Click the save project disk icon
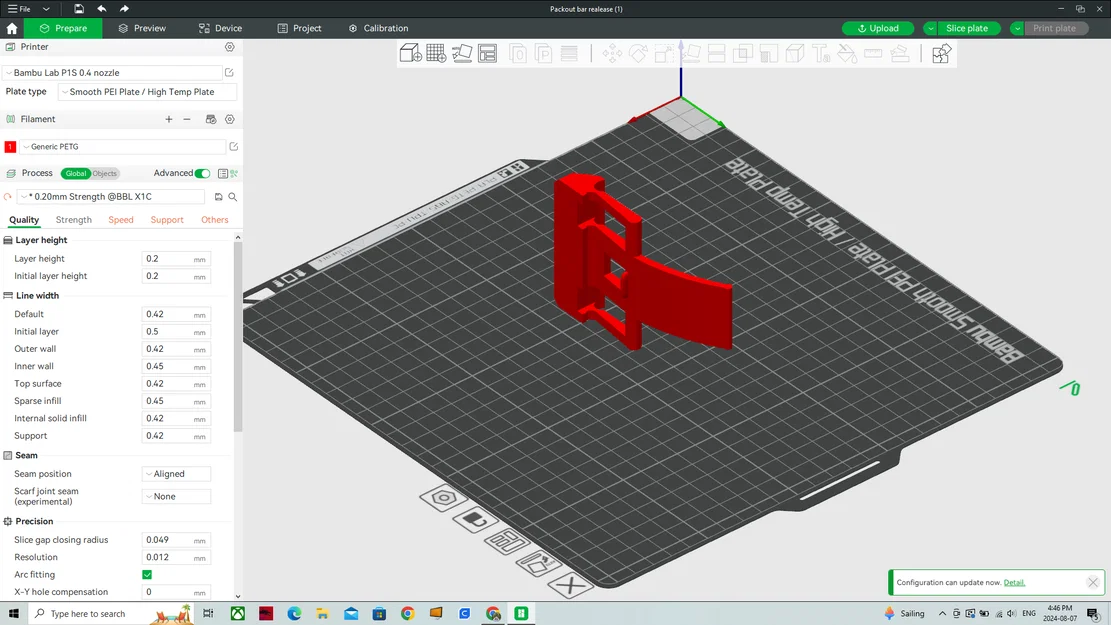This screenshot has height=625, width=1111. click(78, 9)
